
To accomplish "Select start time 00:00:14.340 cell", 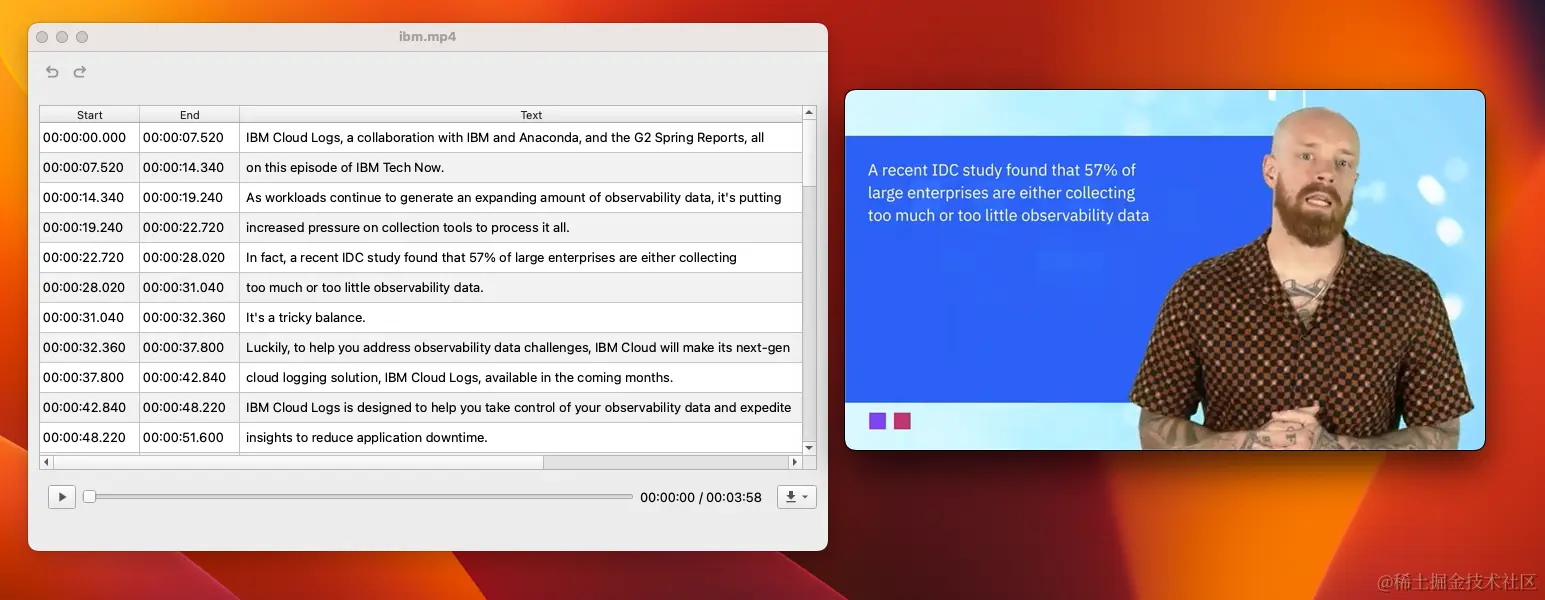I will pyautogui.click(x=90, y=197).
